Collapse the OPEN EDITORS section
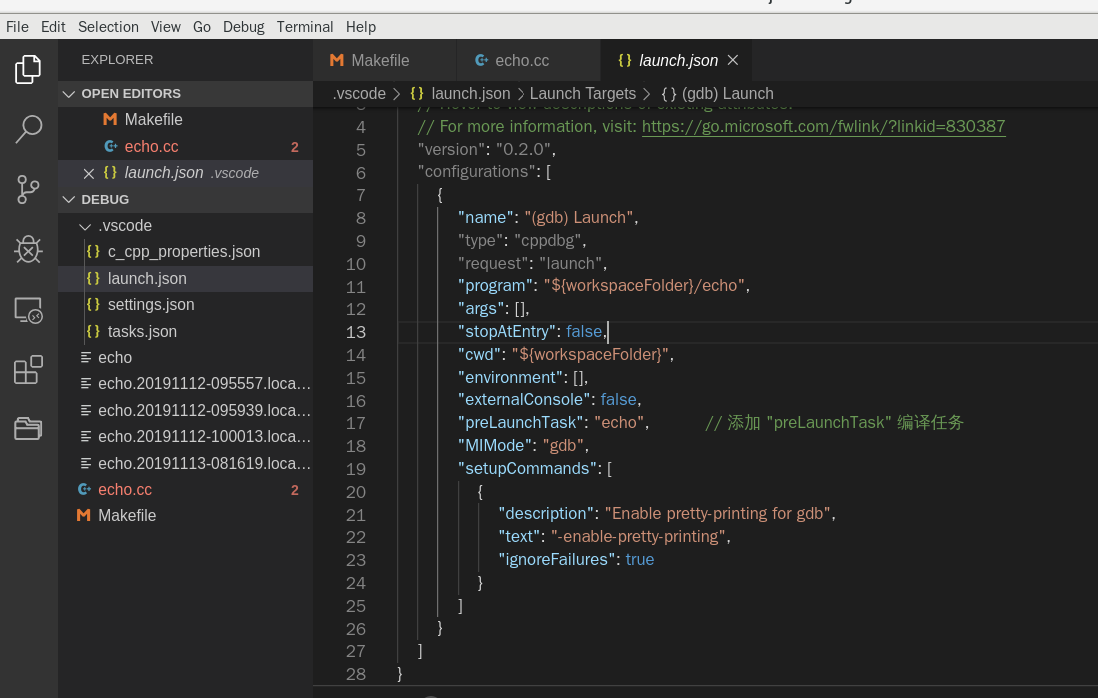Image resolution: width=1098 pixels, height=698 pixels. [69, 93]
